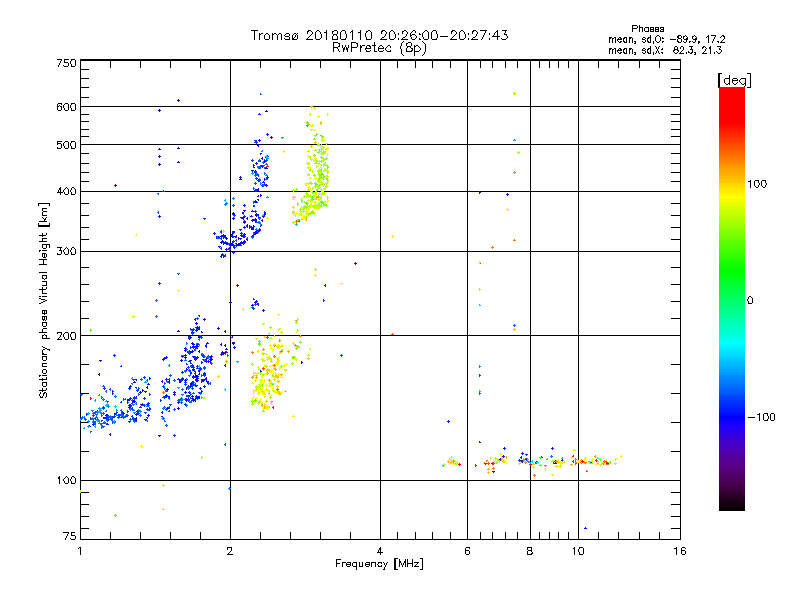Screen dimensions: 800x600
Task: Click the "RwPretec (8p)" subtitle
Action: (379, 48)
